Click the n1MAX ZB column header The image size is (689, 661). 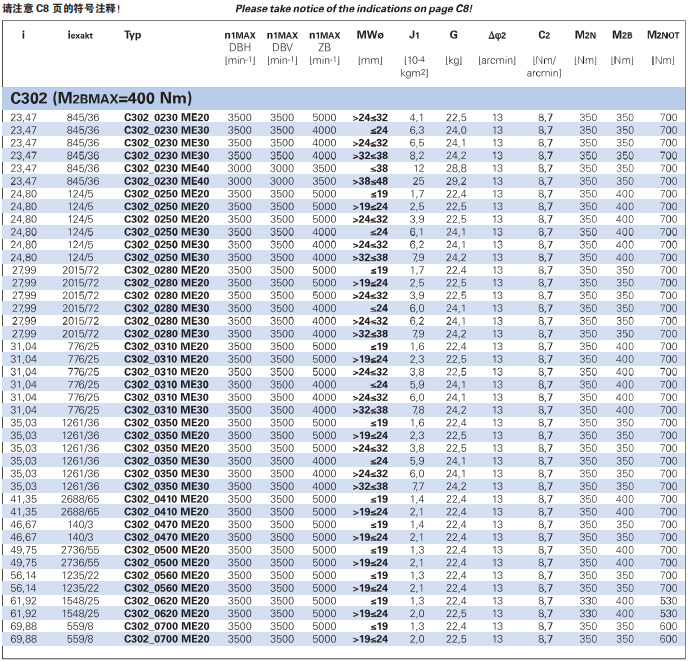(x=324, y=46)
